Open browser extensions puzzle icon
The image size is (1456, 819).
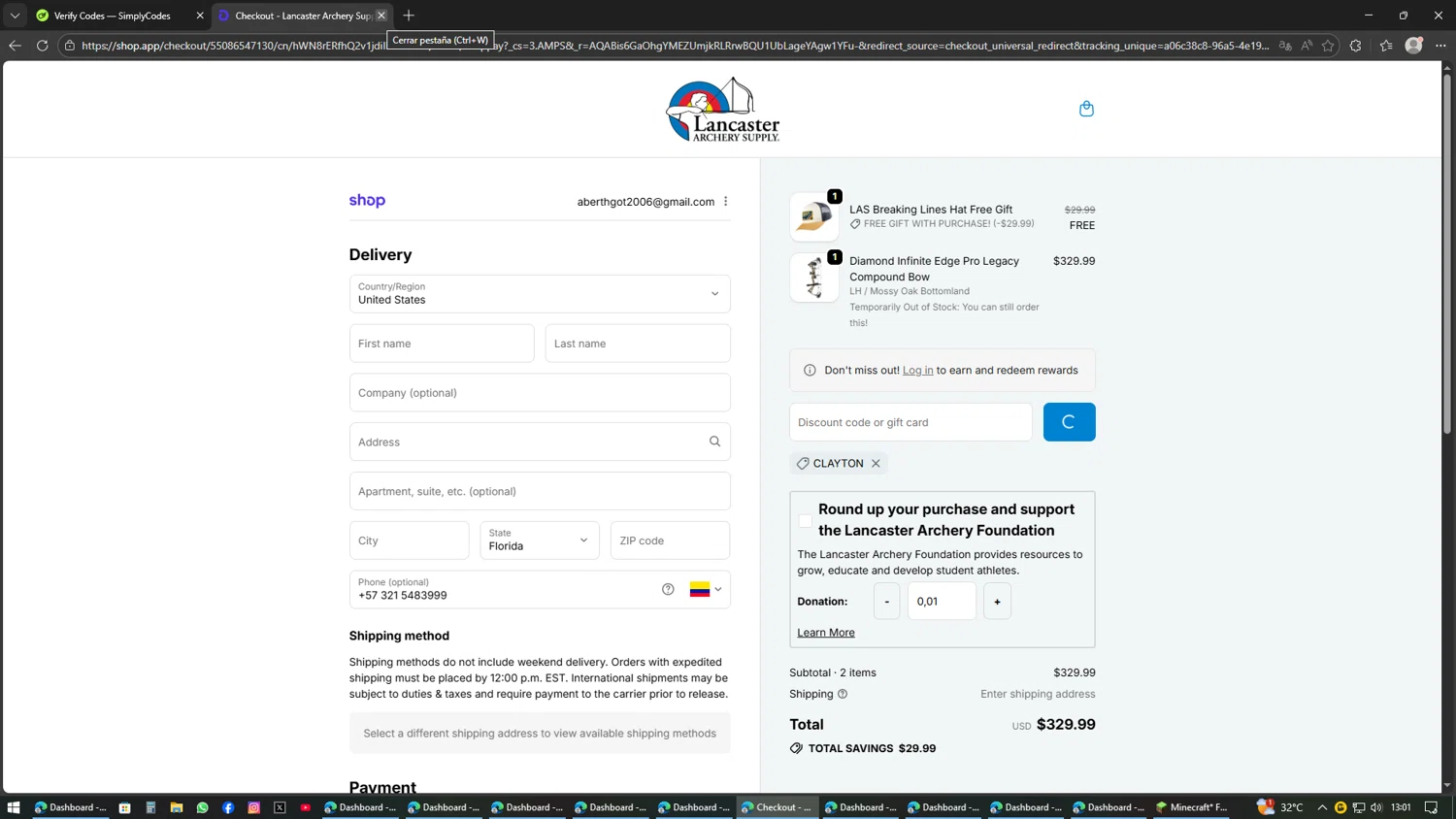[1356, 46]
